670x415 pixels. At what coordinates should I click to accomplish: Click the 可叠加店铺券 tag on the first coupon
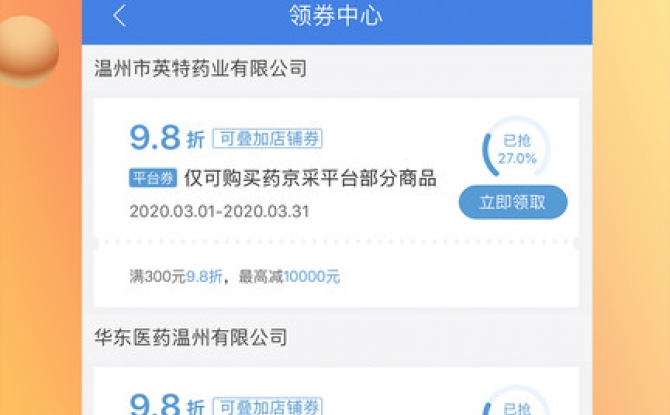tap(267, 138)
